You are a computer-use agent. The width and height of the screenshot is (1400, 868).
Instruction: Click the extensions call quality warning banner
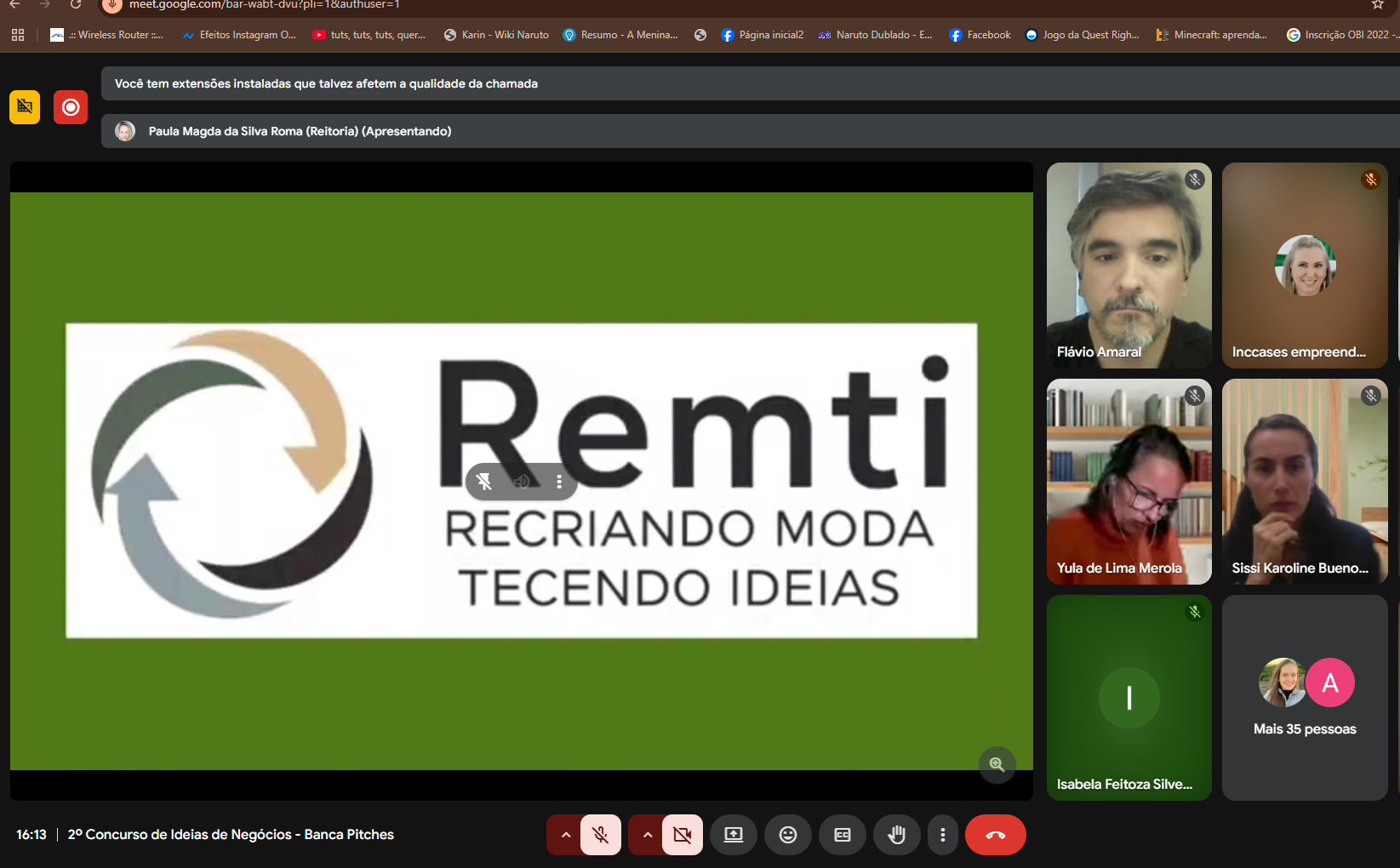click(749, 83)
